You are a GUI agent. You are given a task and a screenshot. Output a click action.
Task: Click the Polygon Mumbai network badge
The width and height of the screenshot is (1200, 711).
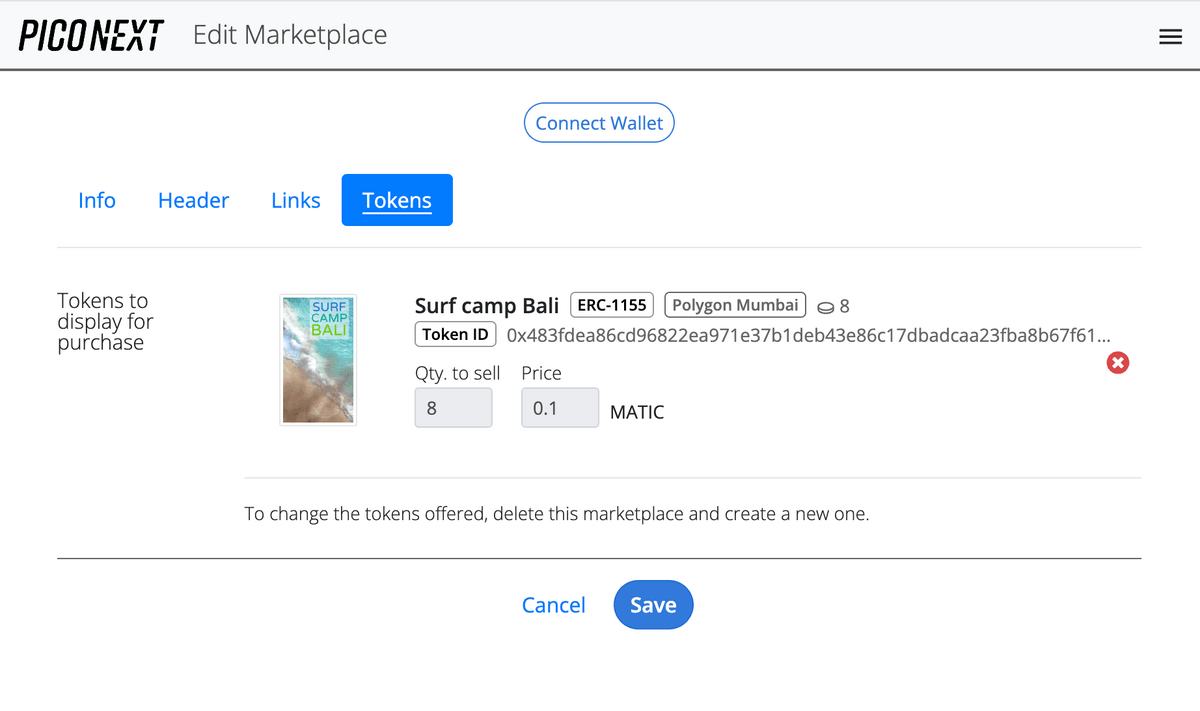(x=735, y=305)
